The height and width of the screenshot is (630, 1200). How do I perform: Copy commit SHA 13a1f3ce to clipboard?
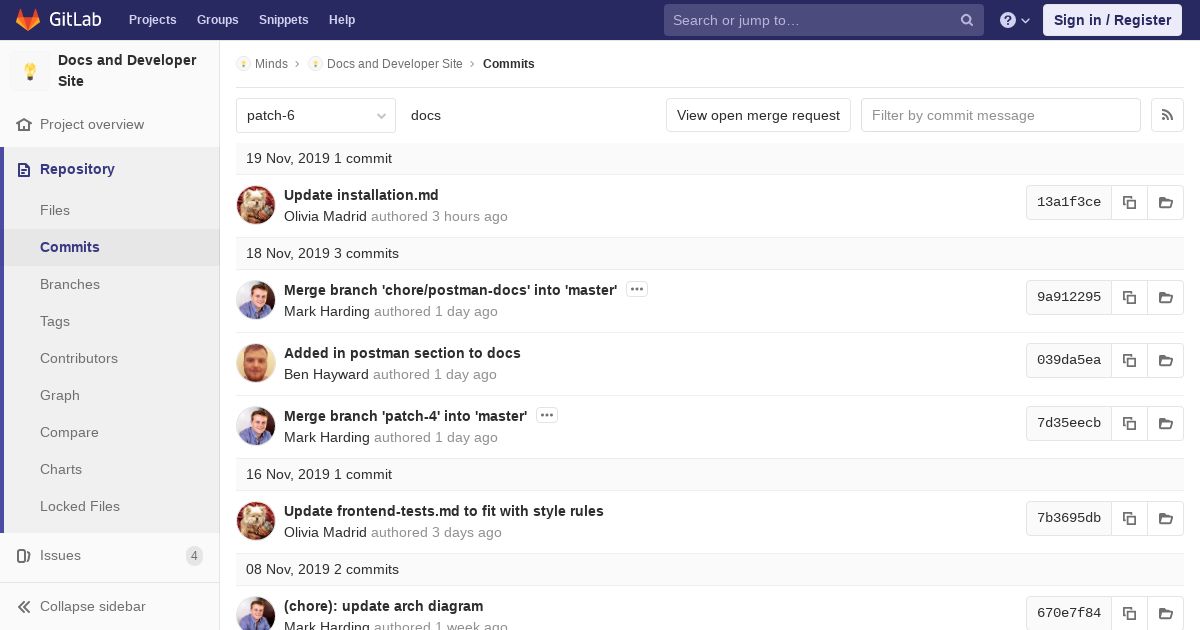click(1129, 202)
